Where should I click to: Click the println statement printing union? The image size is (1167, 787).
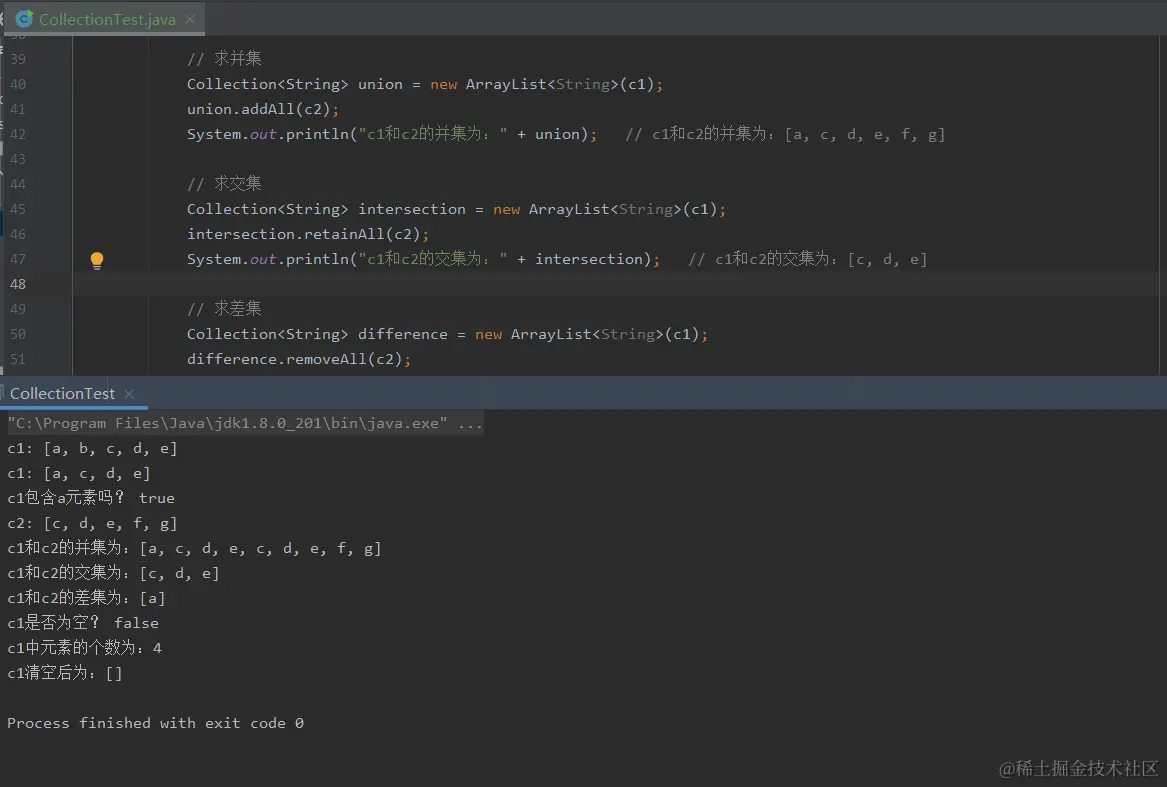point(392,135)
